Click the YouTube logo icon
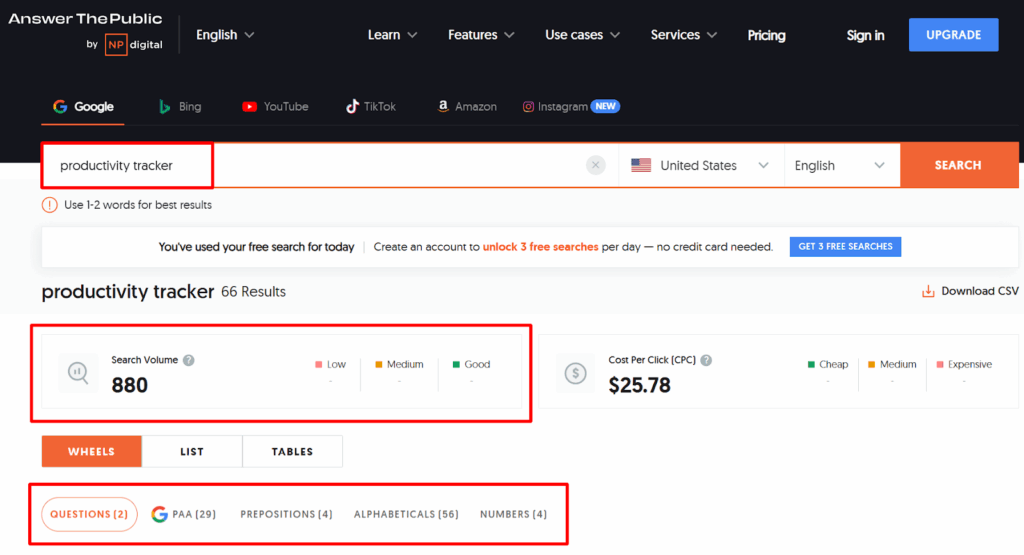 pos(249,106)
